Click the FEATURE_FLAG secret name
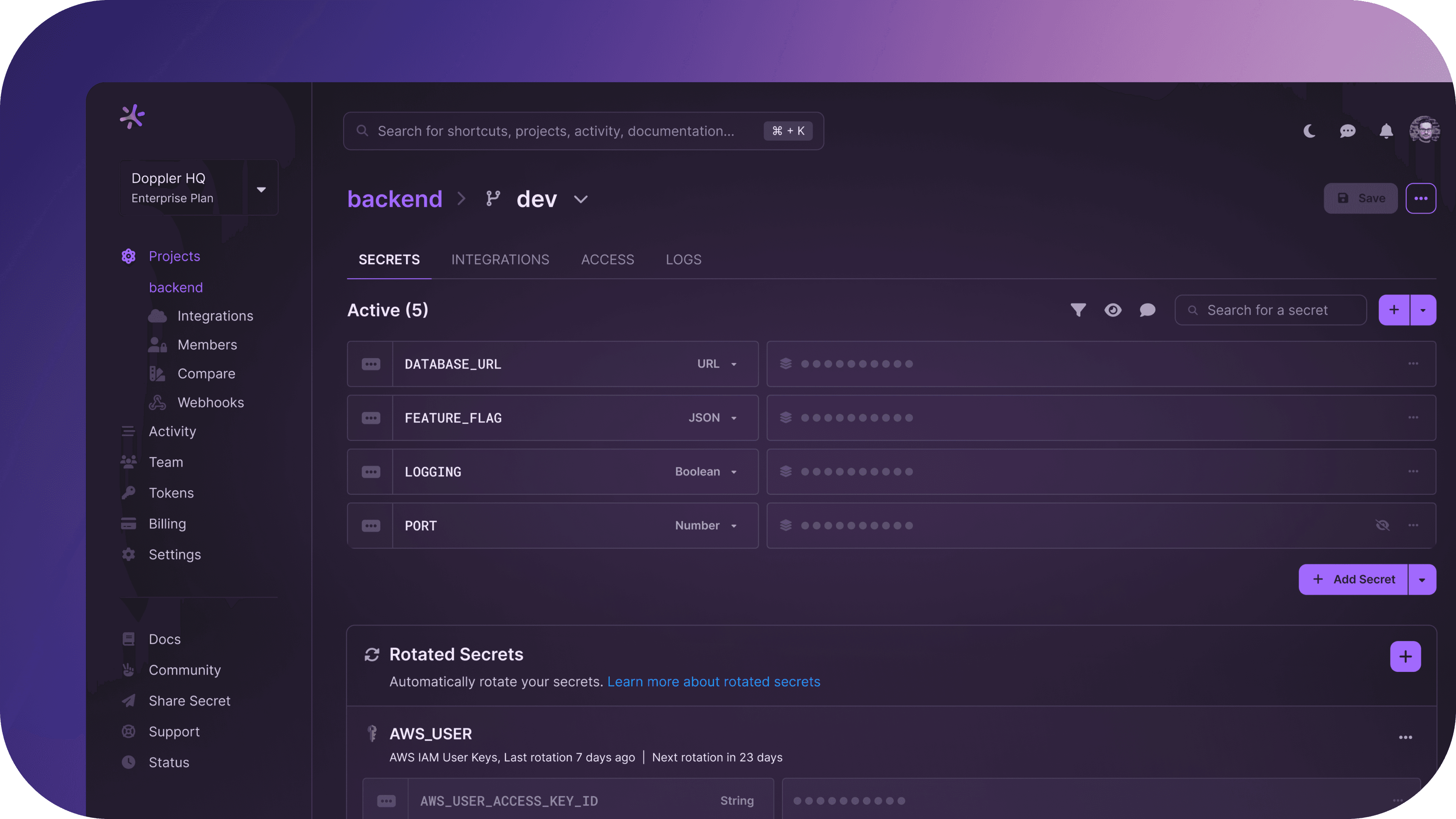The image size is (1456, 819). coord(453,418)
